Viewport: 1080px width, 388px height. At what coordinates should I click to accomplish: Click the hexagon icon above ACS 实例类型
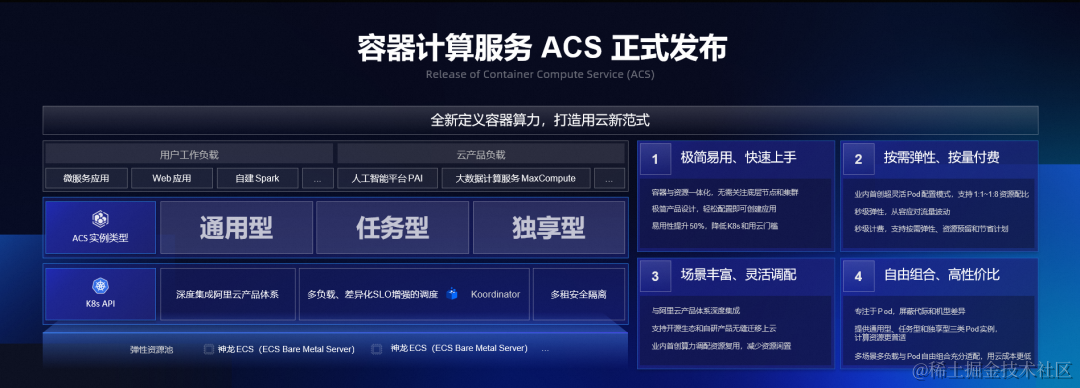[100, 219]
